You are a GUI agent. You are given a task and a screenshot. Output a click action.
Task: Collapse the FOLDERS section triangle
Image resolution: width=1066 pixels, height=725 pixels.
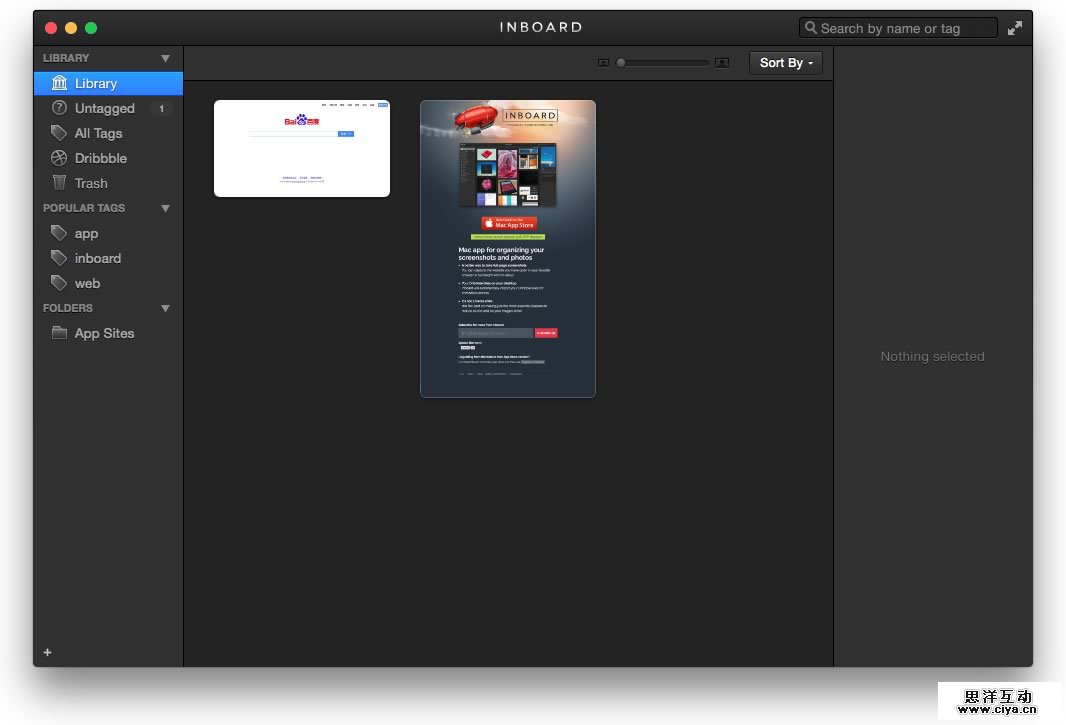(166, 308)
